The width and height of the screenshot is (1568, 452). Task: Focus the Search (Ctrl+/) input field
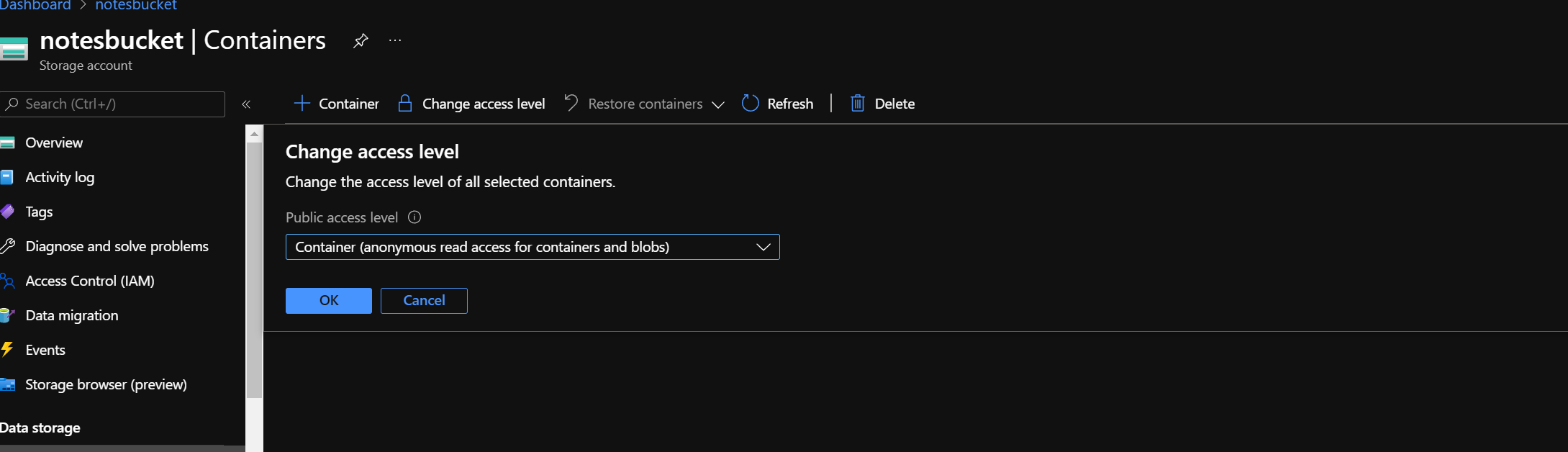coord(113,104)
